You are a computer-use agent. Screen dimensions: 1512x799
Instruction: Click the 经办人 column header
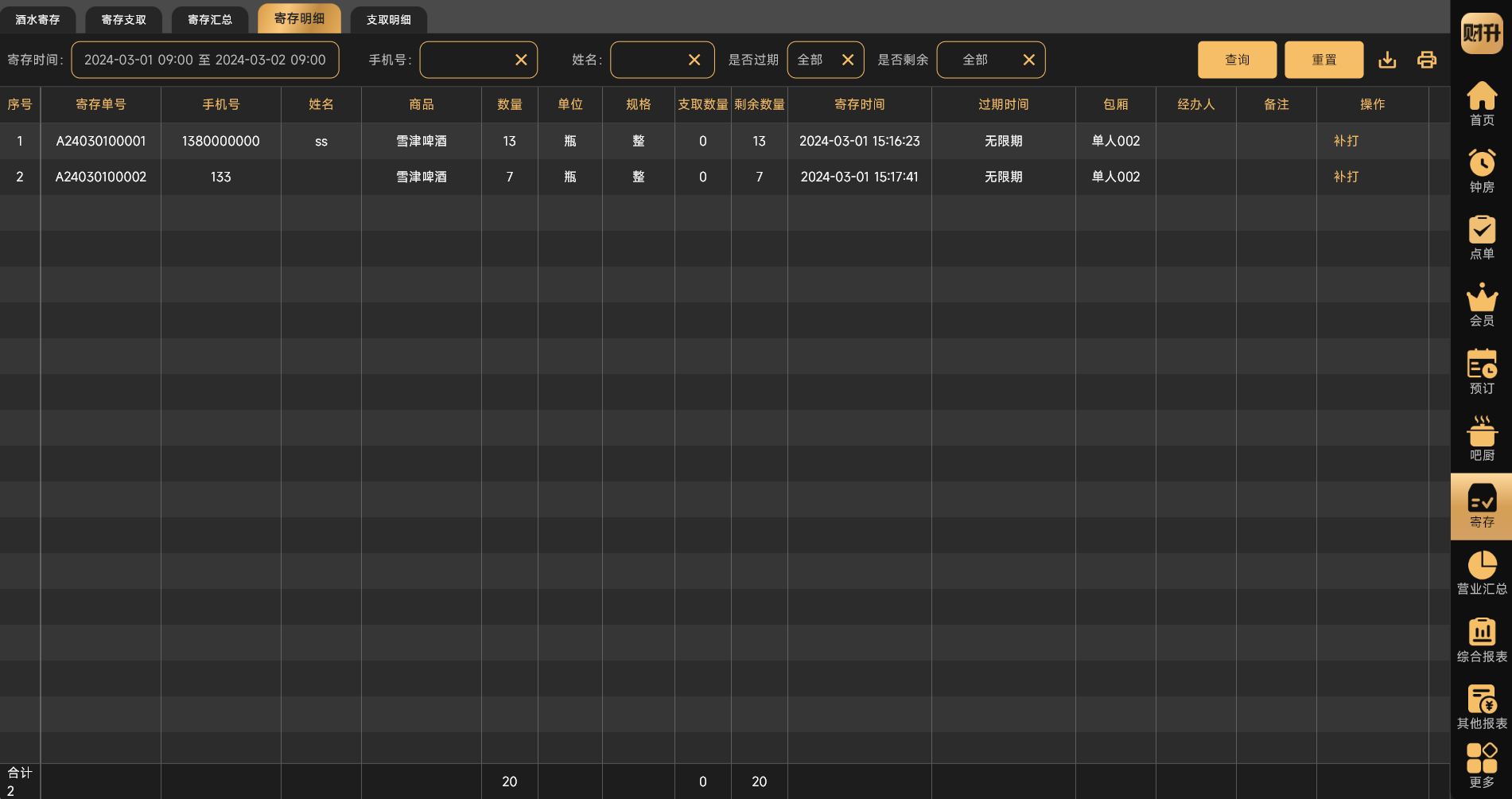(1196, 104)
